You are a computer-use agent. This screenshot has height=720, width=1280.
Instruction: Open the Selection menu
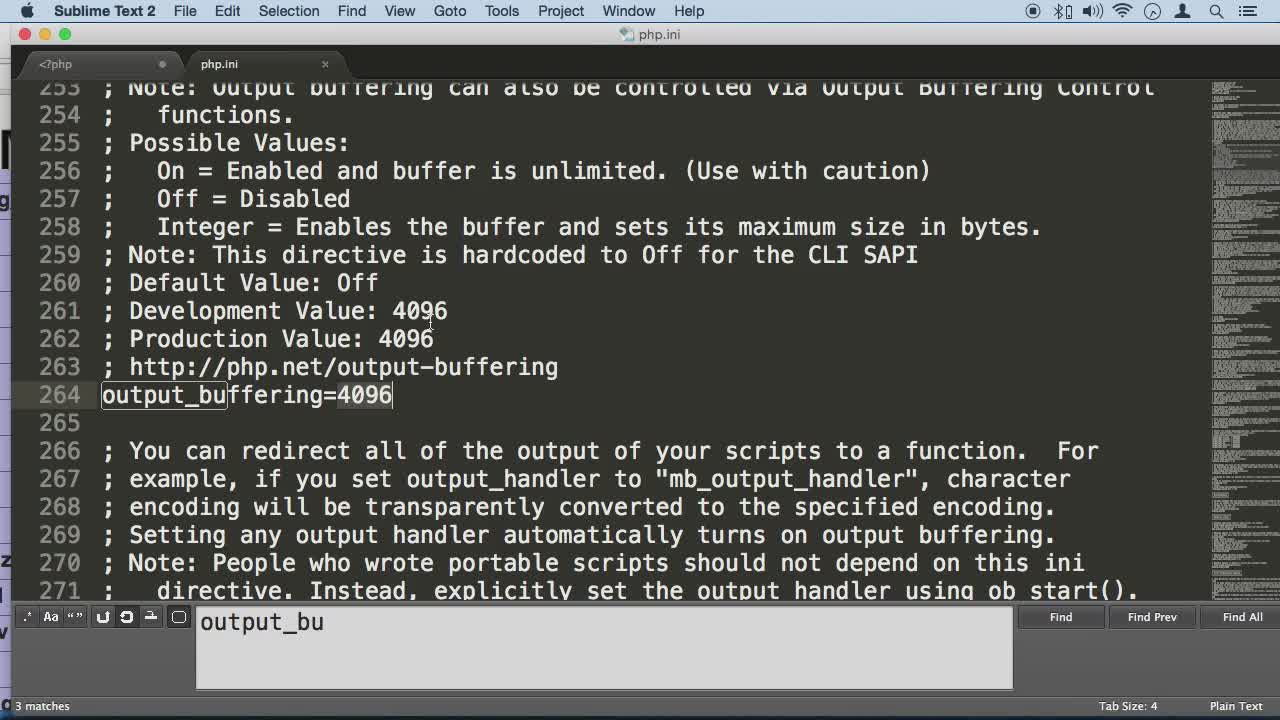click(x=289, y=11)
